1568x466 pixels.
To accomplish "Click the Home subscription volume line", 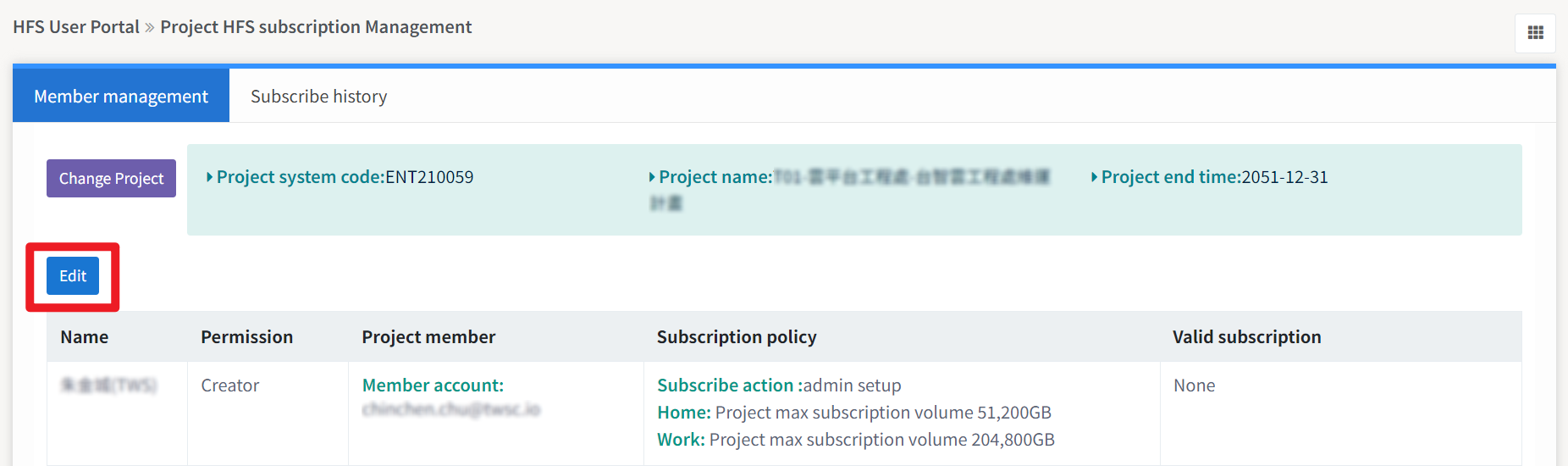I will coord(854,413).
